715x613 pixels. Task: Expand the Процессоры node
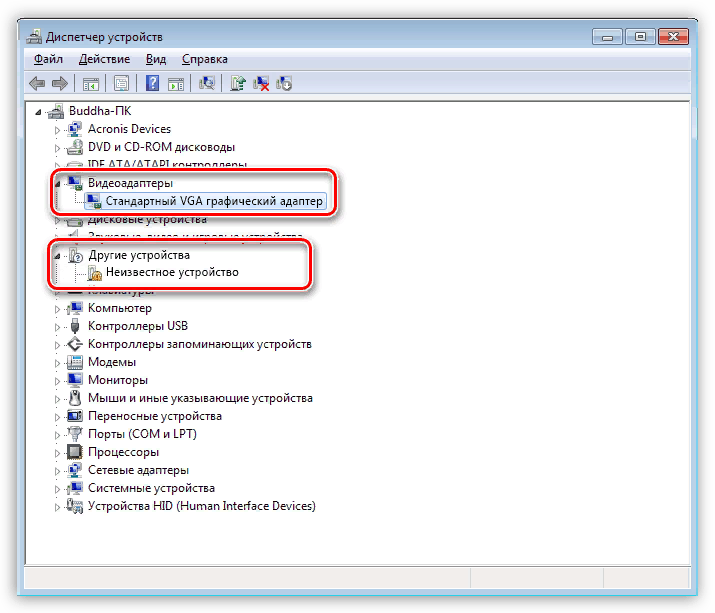(57, 453)
